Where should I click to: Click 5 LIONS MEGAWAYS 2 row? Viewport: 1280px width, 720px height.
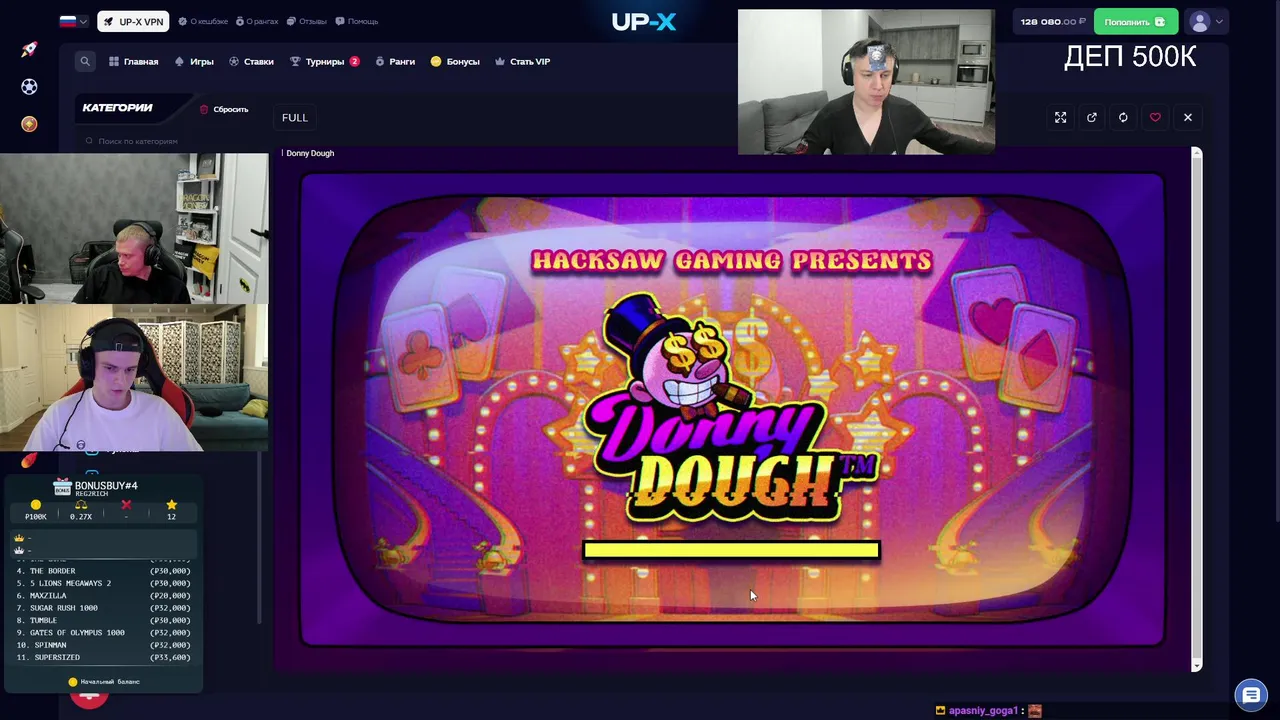pyautogui.click(x=104, y=583)
